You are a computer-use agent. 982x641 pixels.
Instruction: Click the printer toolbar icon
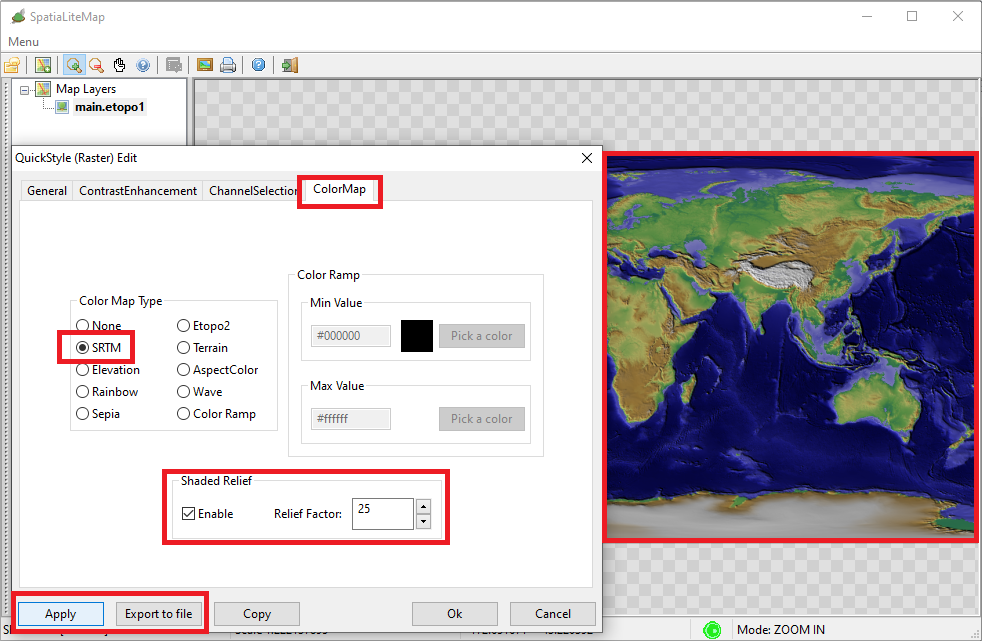point(228,65)
